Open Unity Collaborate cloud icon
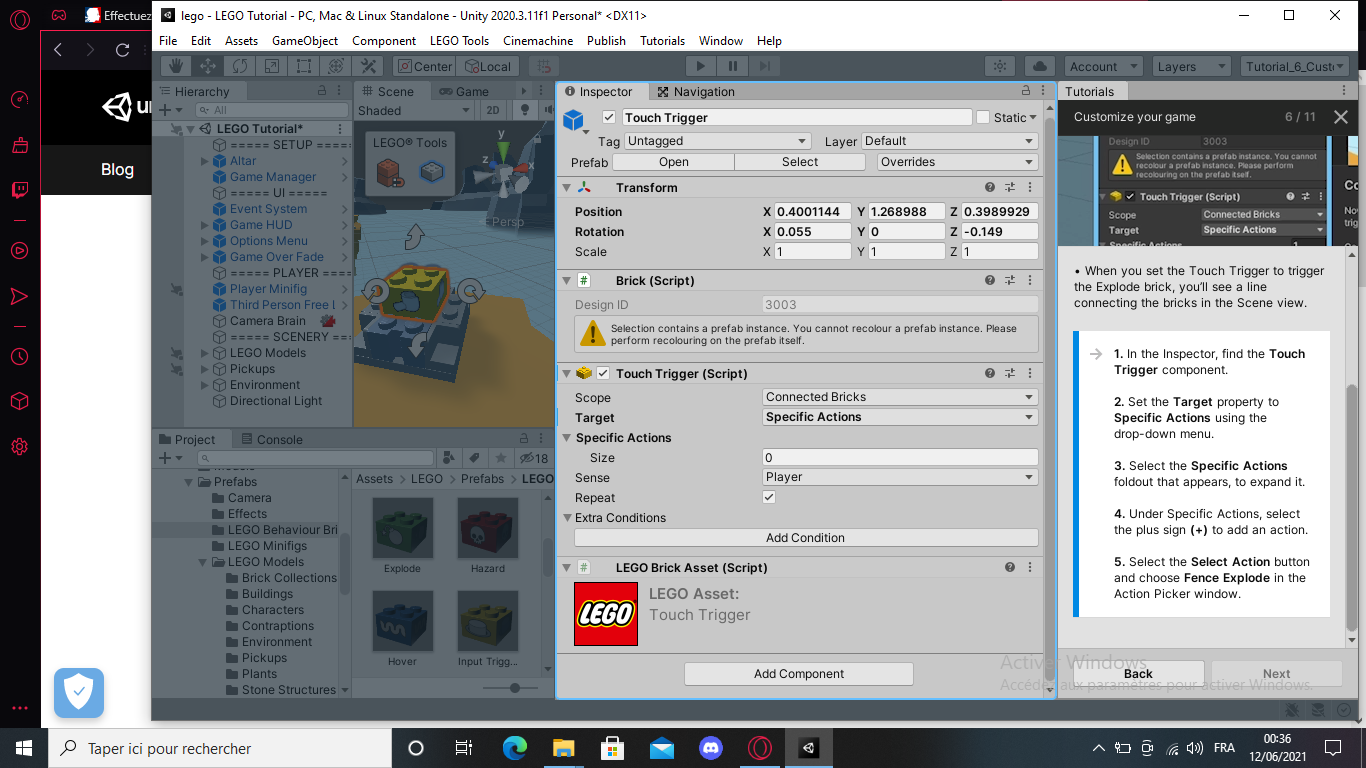This screenshot has width=1366, height=768. (x=1039, y=65)
